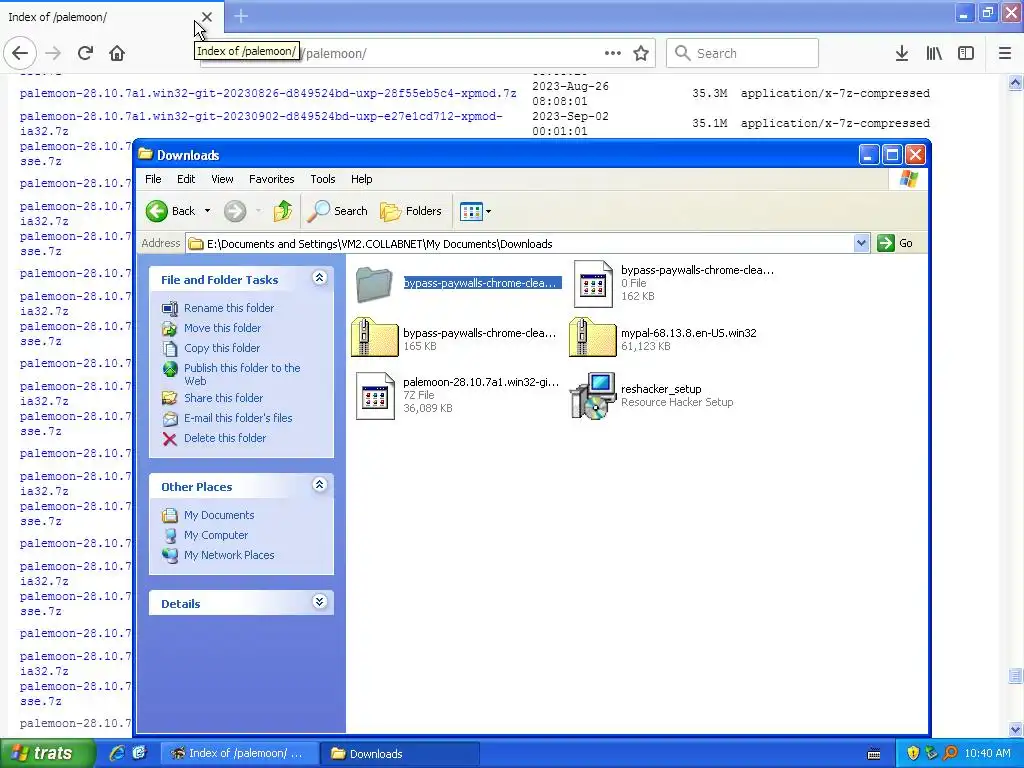Collapse the File and Folder Tasks panel
Image resolution: width=1024 pixels, height=768 pixels.
click(319, 278)
